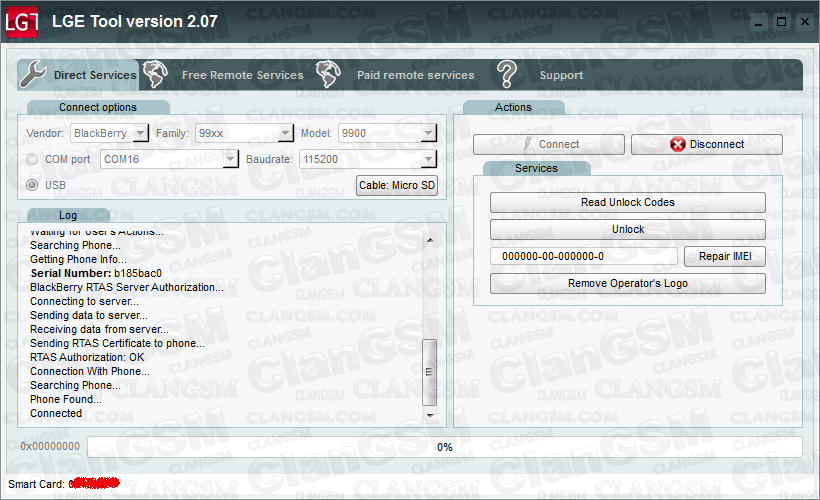
Task: Expand the Family dropdown showing 99xx
Action: tap(286, 133)
